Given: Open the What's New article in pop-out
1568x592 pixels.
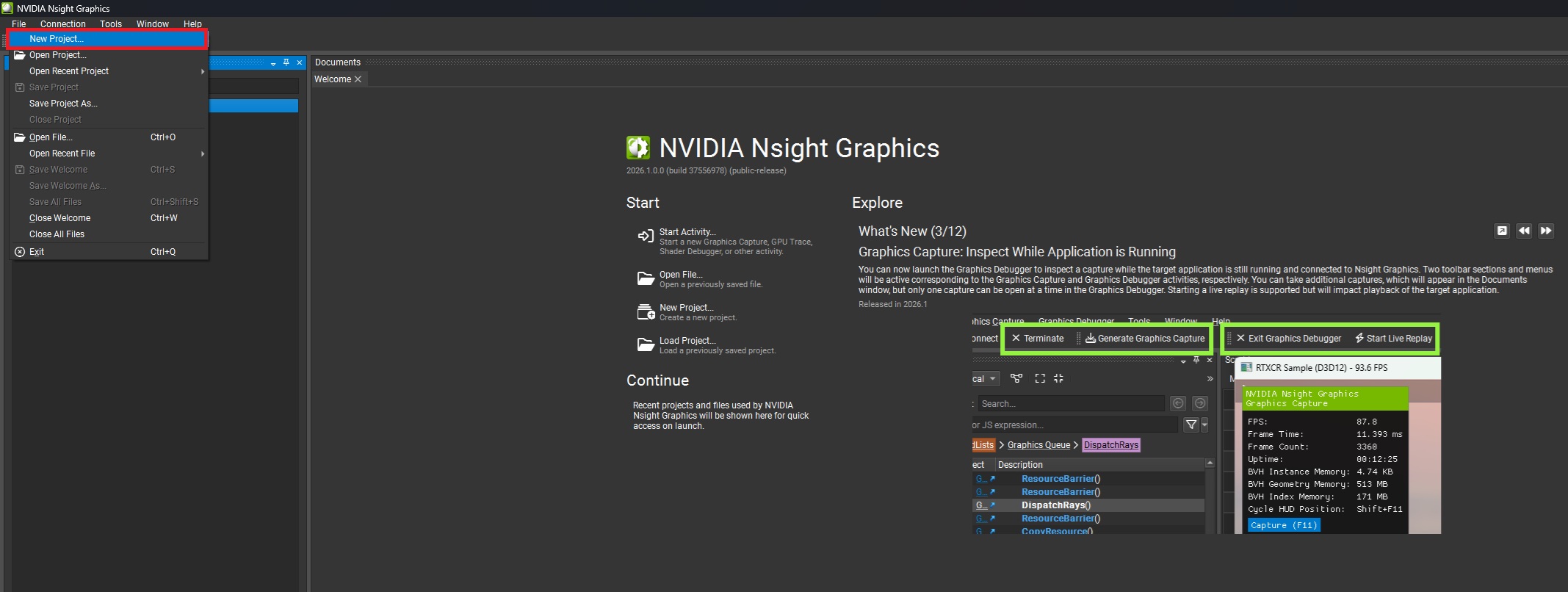Looking at the screenshot, I should [x=1502, y=231].
